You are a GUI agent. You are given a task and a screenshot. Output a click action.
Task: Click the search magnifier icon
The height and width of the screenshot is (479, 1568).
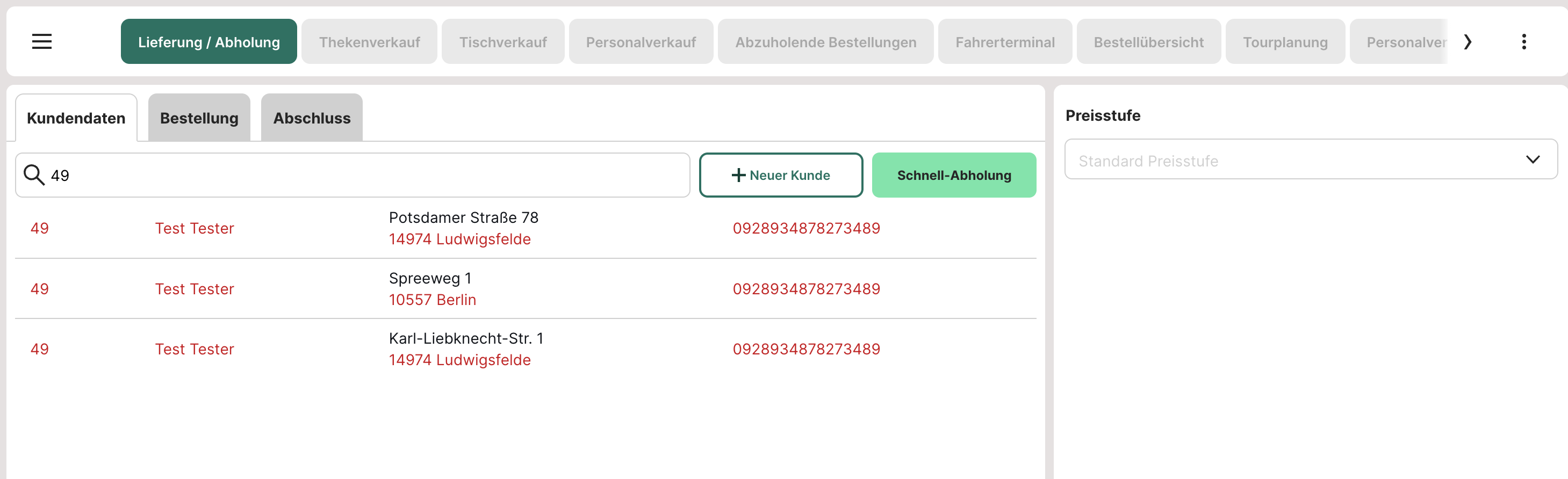point(34,175)
